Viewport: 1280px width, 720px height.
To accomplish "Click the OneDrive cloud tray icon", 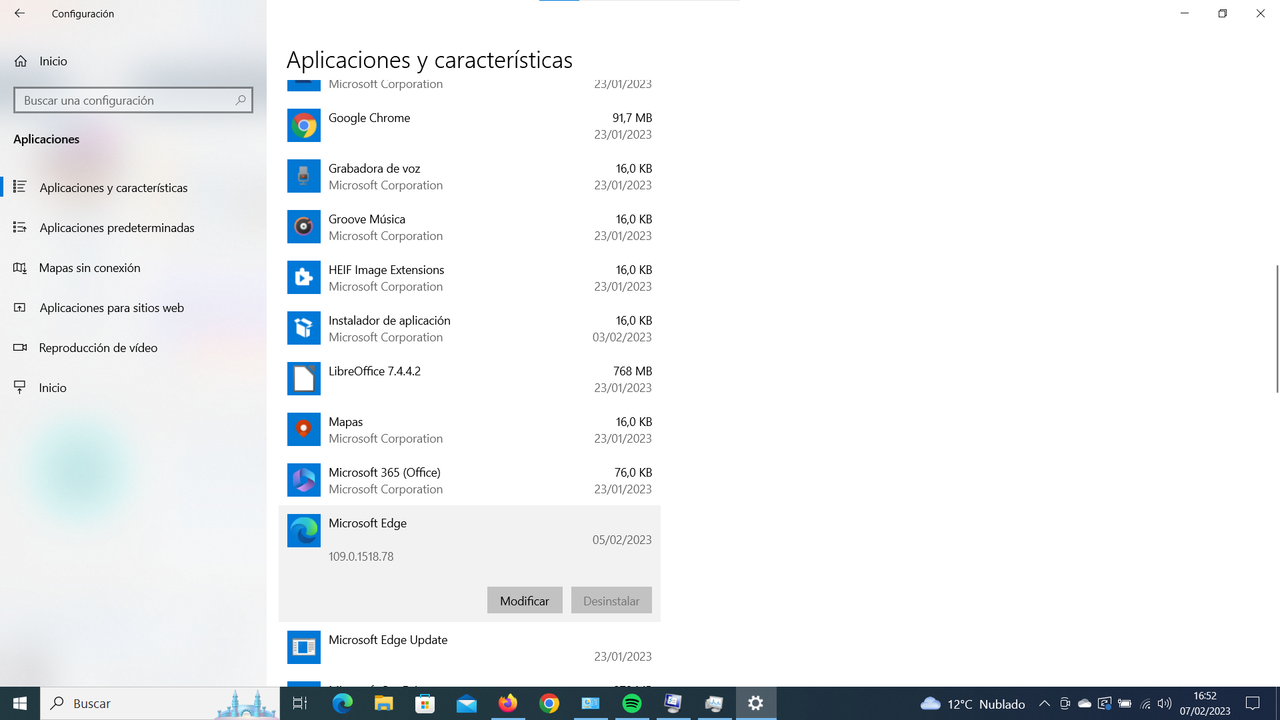I will tap(1084, 703).
